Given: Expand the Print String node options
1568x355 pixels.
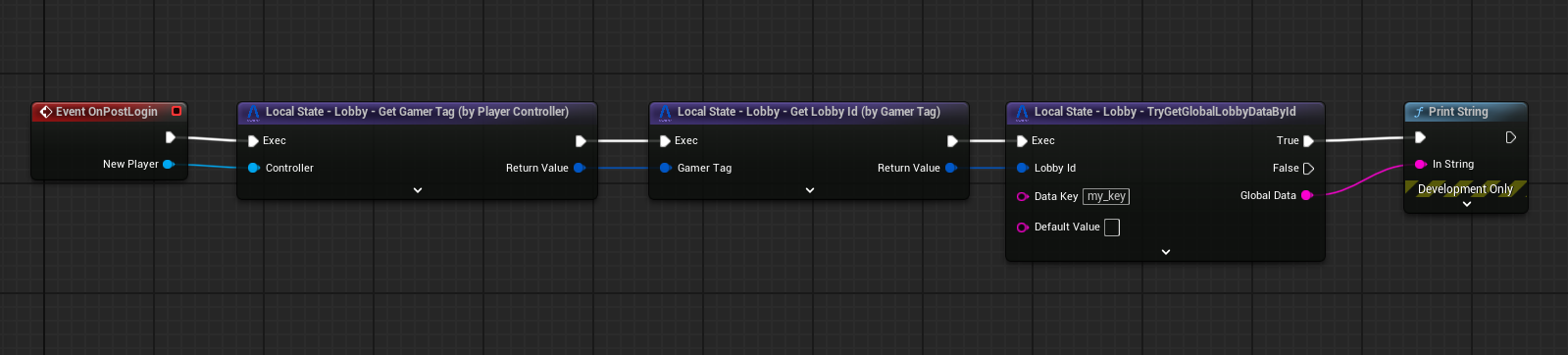Looking at the screenshot, I should pyautogui.click(x=1467, y=205).
